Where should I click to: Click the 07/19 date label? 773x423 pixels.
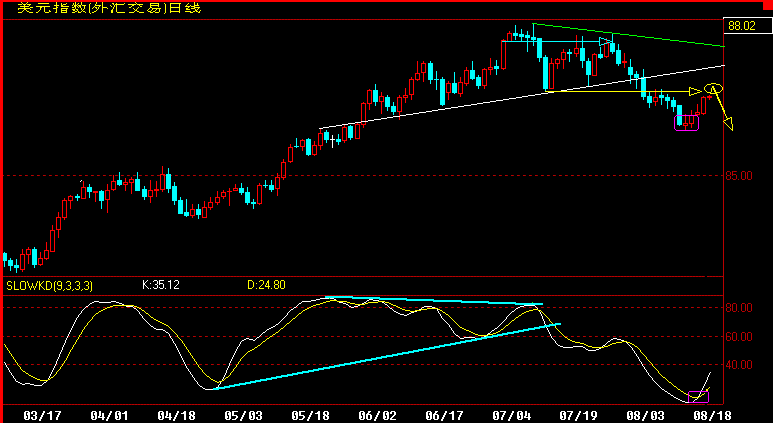click(578, 415)
